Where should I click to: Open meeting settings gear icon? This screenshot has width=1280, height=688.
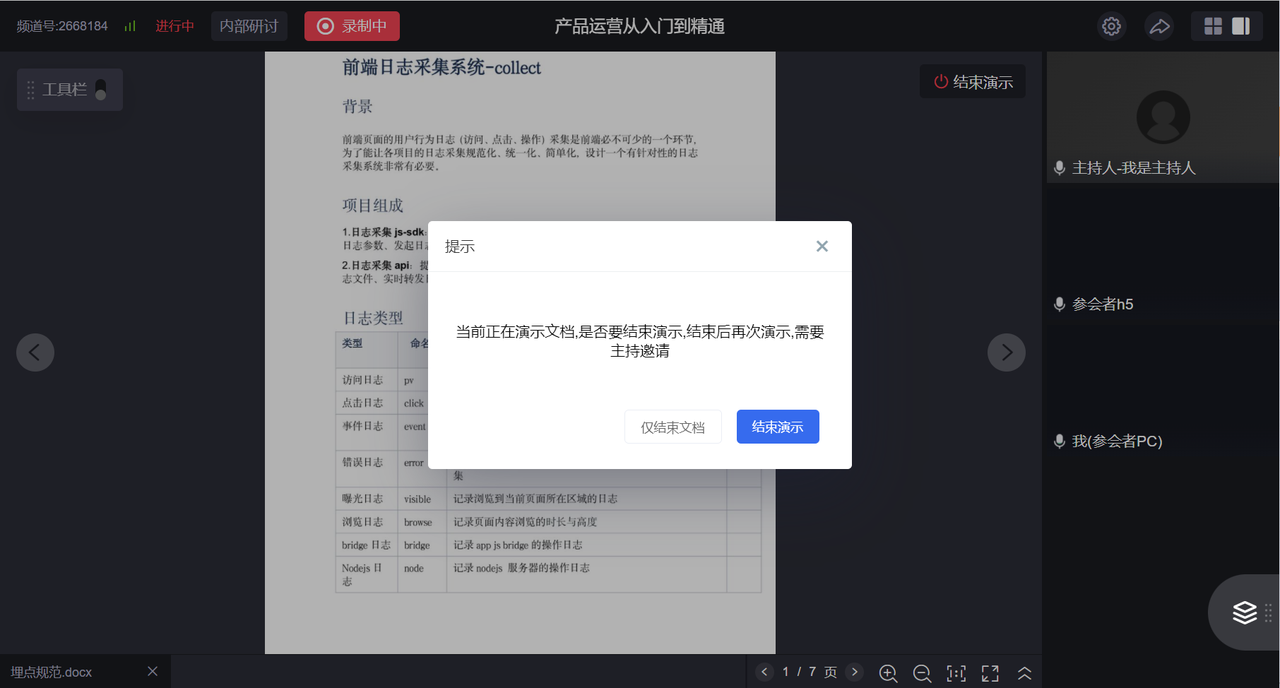[x=1111, y=26]
